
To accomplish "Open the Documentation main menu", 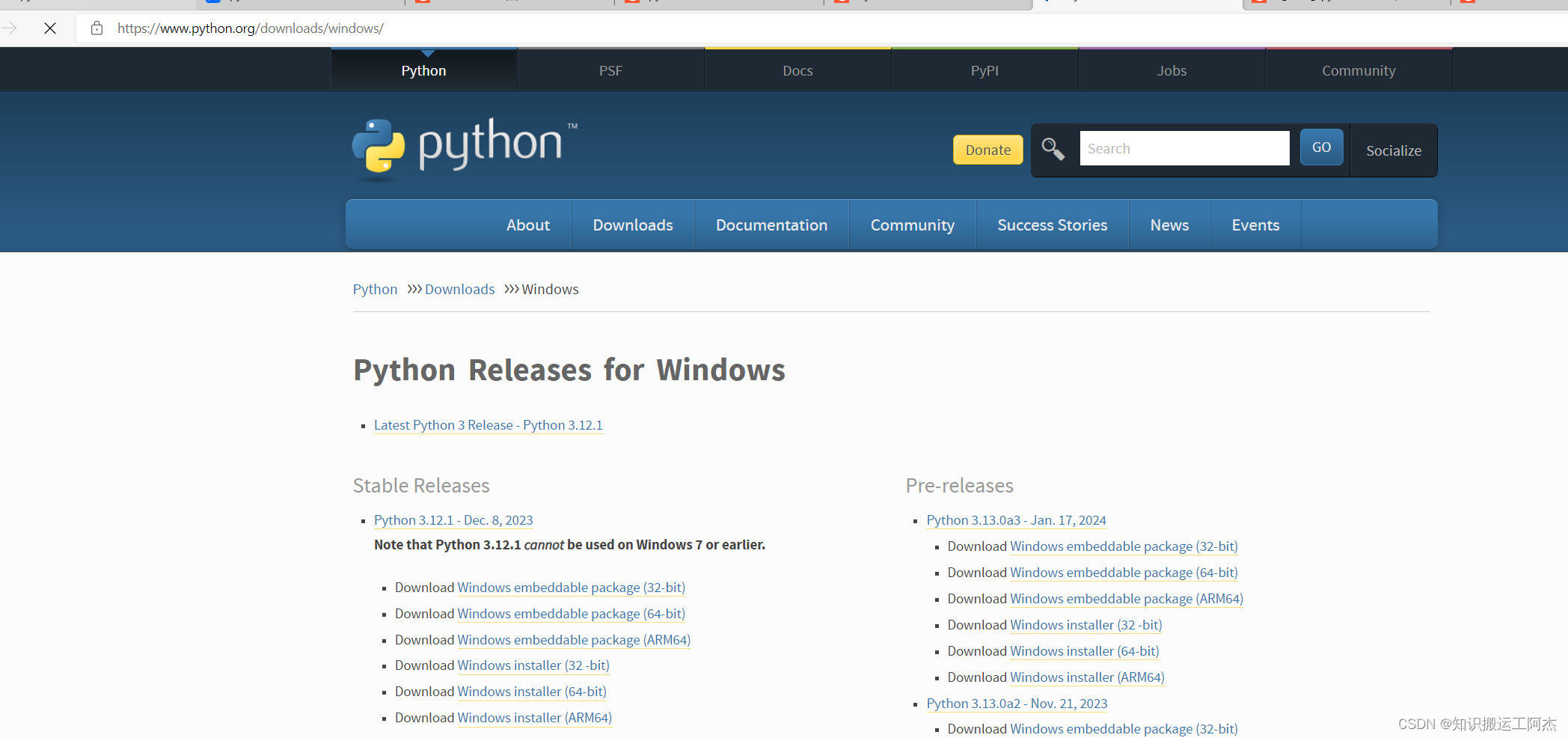I will coord(771,225).
